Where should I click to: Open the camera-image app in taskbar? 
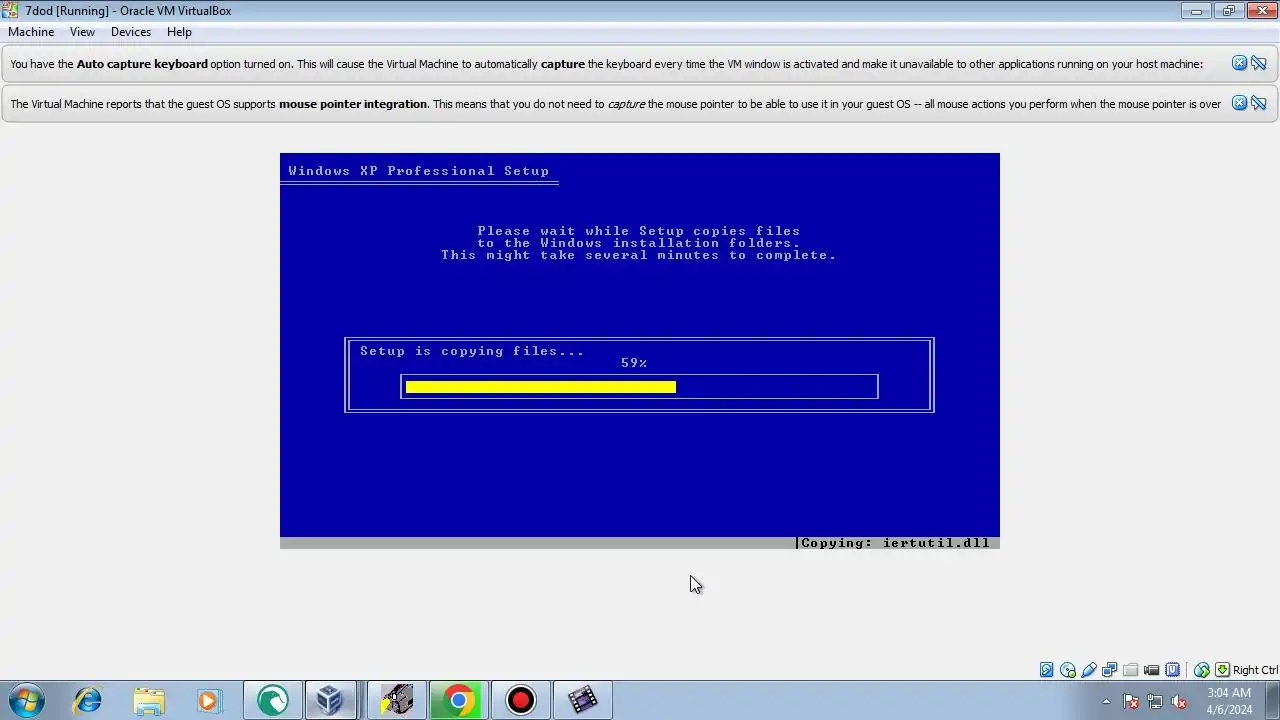pos(397,700)
